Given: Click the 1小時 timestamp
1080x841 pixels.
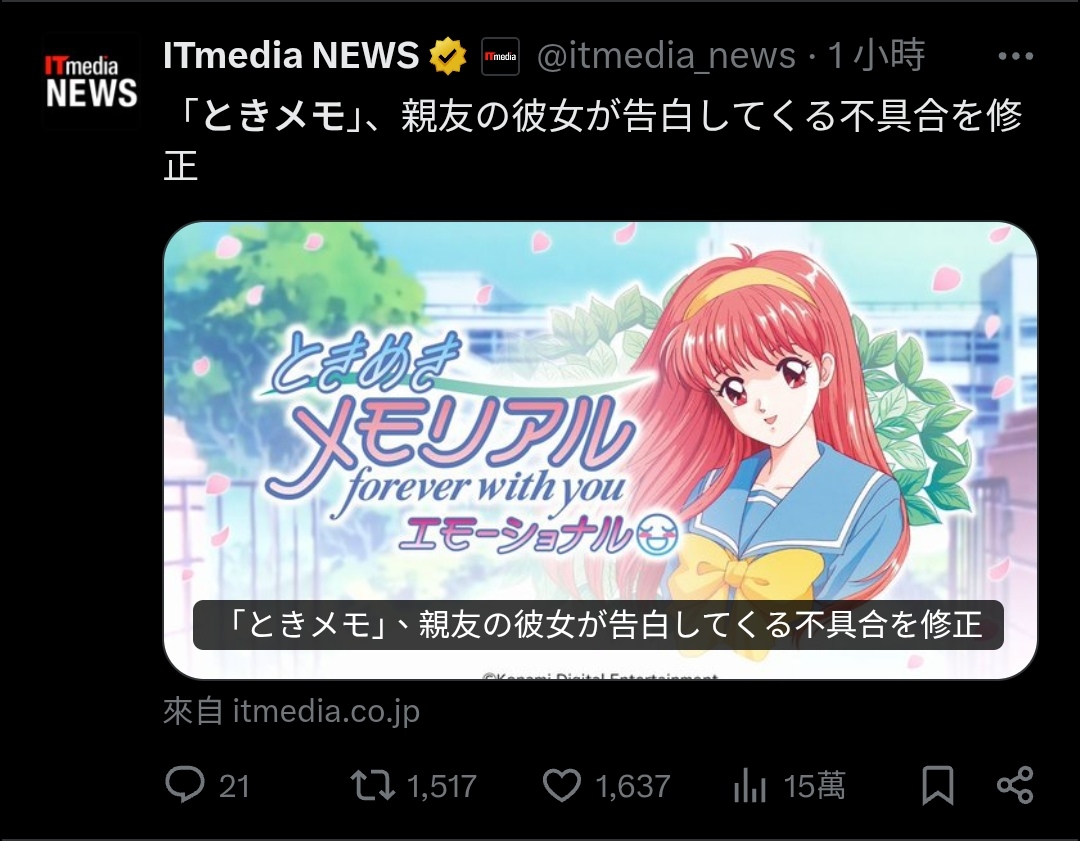Looking at the screenshot, I should coord(875,56).
